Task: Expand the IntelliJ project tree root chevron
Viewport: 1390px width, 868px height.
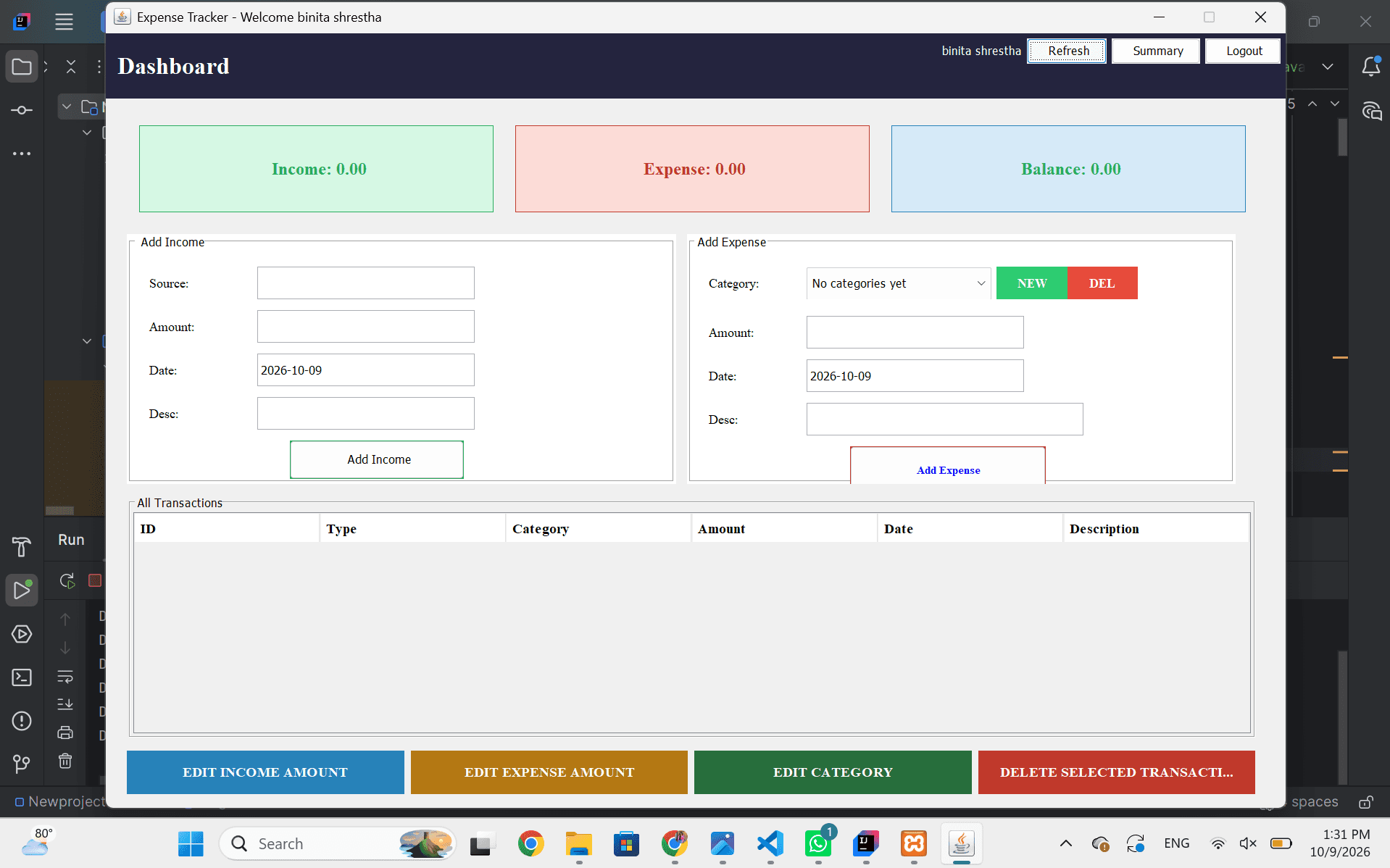Action: coord(67,107)
